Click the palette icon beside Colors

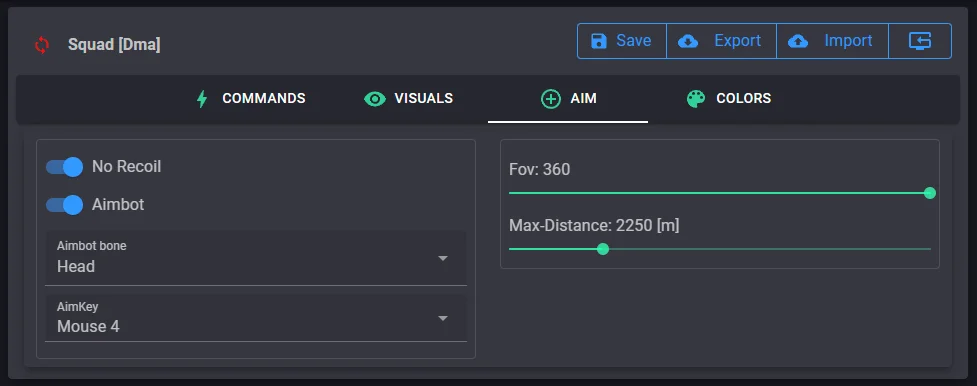(695, 99)
